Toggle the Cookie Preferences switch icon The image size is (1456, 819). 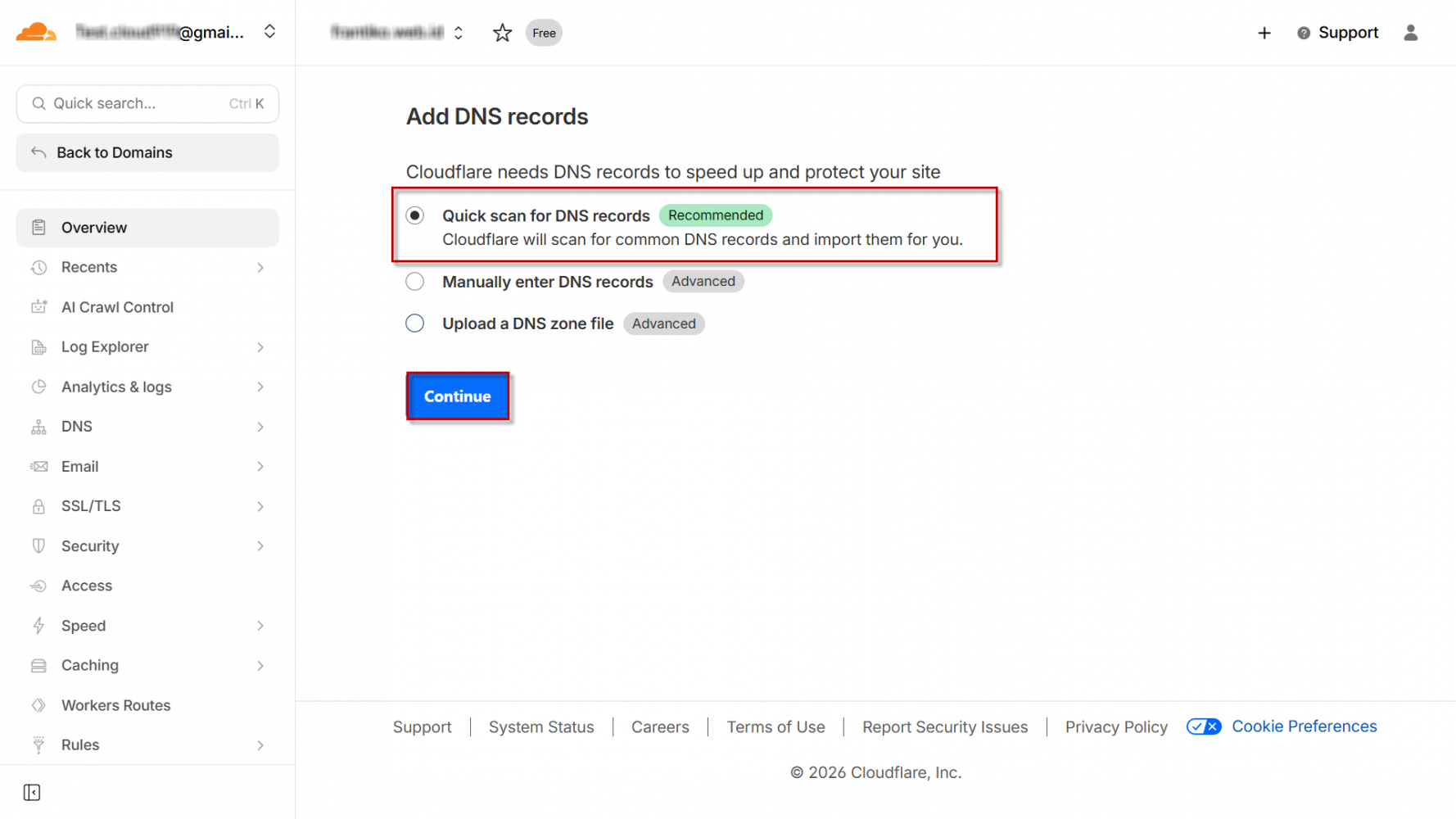click(x=1203, y=726)
